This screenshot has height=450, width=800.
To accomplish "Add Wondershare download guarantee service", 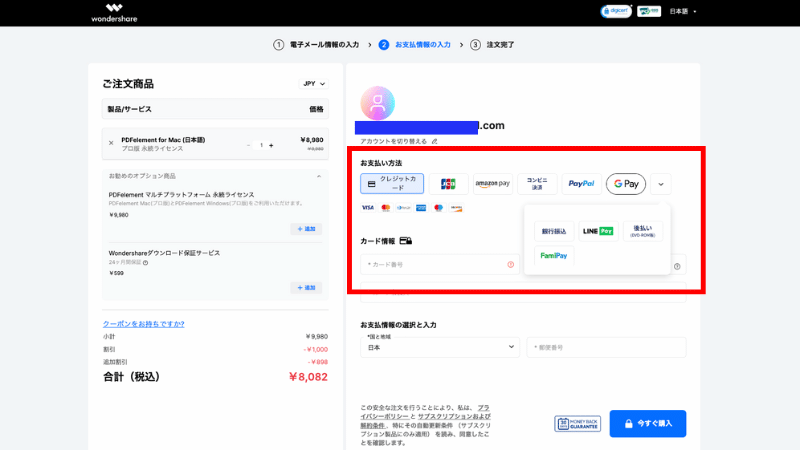I will point(306,288).
